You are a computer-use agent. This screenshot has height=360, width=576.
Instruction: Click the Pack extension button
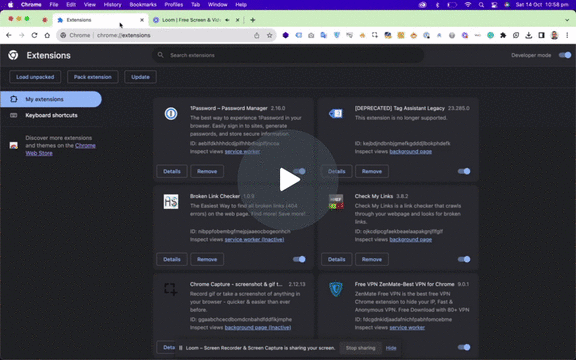(x=93, y=77)
